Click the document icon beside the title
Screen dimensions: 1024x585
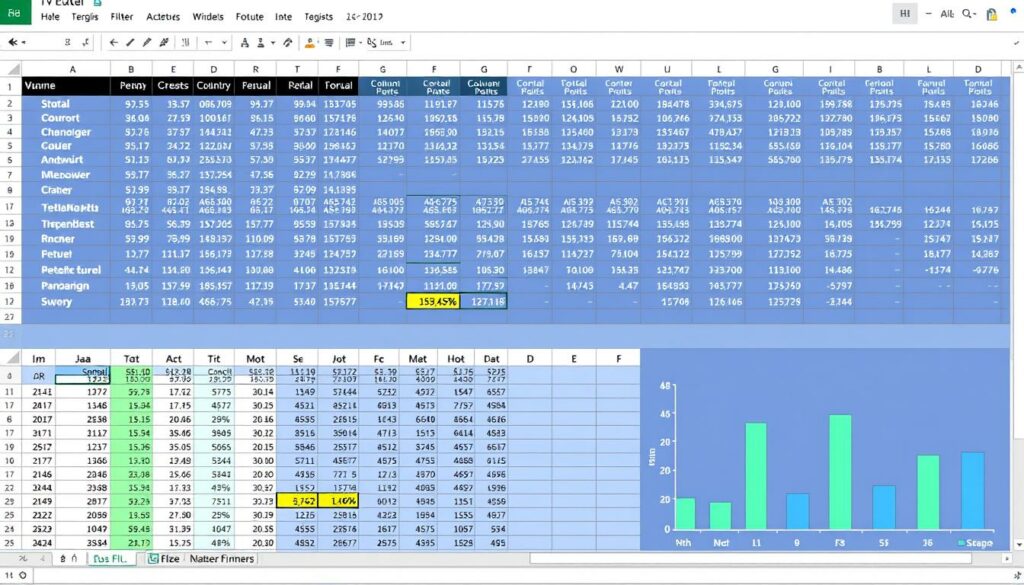(98, 3)
